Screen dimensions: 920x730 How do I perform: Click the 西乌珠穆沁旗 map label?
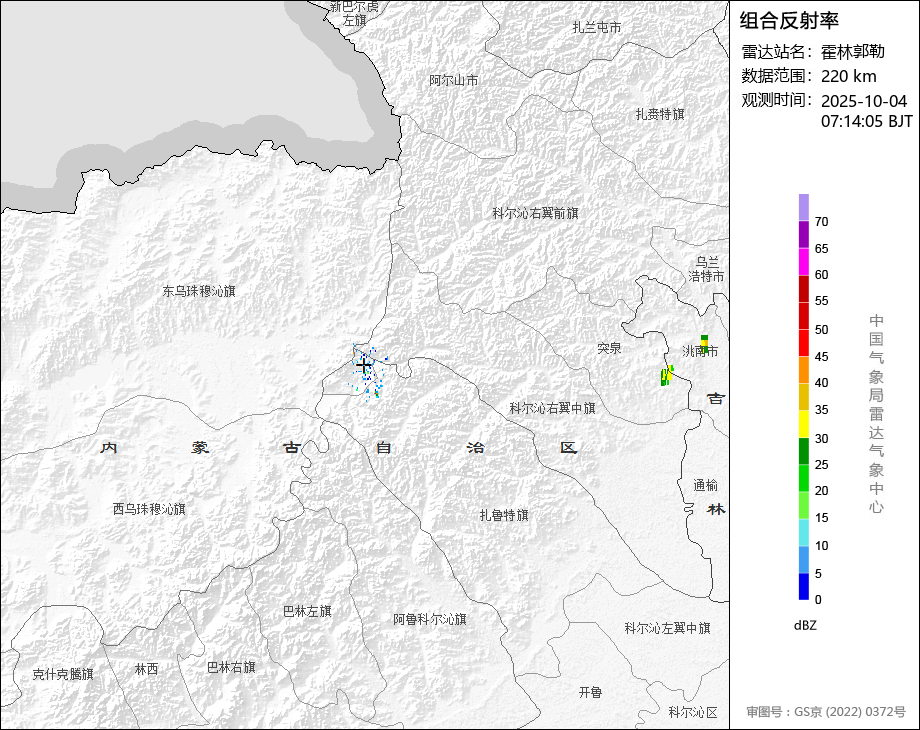149,509
